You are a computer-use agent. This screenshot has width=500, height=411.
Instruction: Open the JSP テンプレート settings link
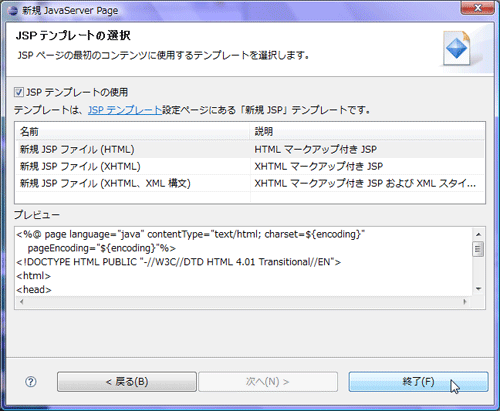pyautogui.click(x=125, y=110)
